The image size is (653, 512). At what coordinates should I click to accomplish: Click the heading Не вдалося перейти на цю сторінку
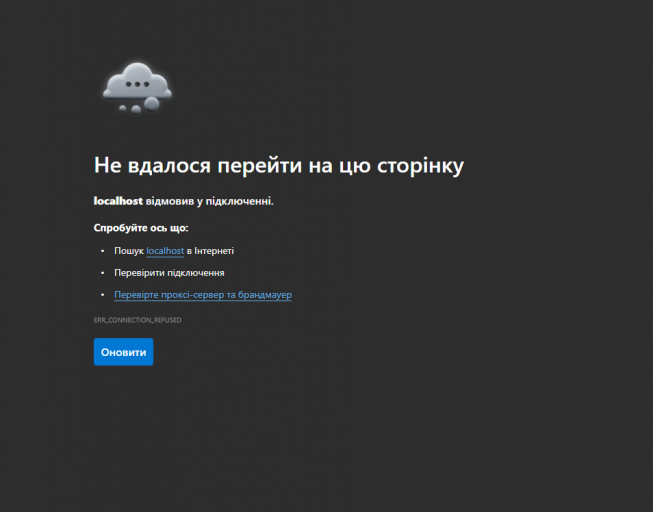[279, 165]
